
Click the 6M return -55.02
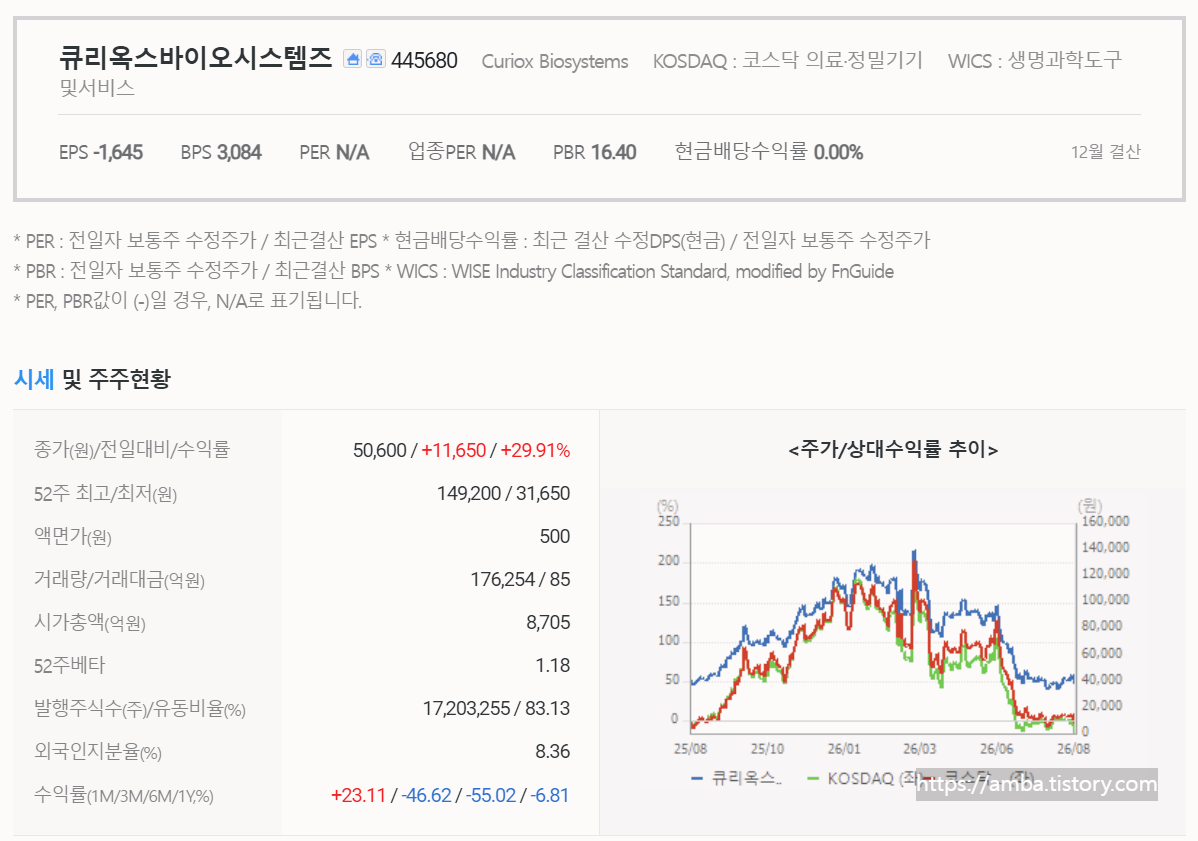click(491, 795)
